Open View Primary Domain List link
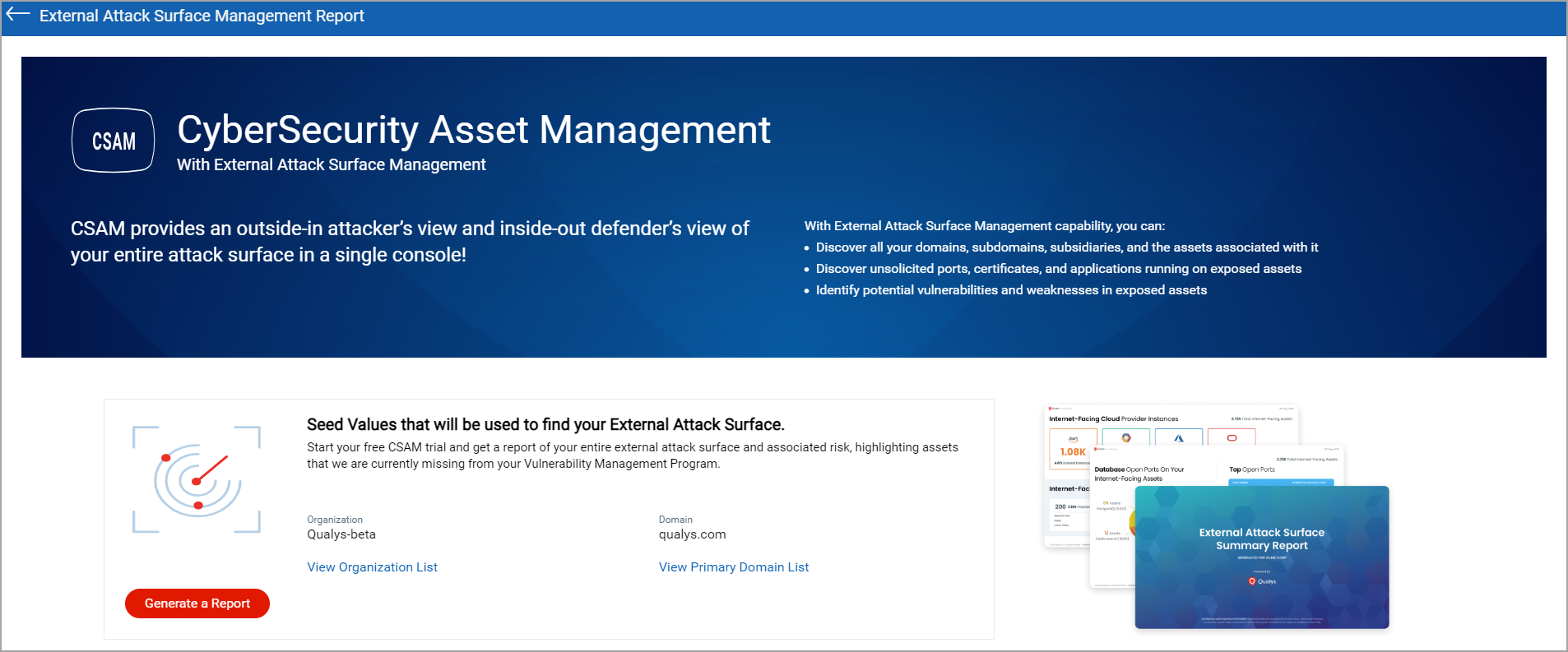Screen dimensions: 1568x652 point(734,567)
